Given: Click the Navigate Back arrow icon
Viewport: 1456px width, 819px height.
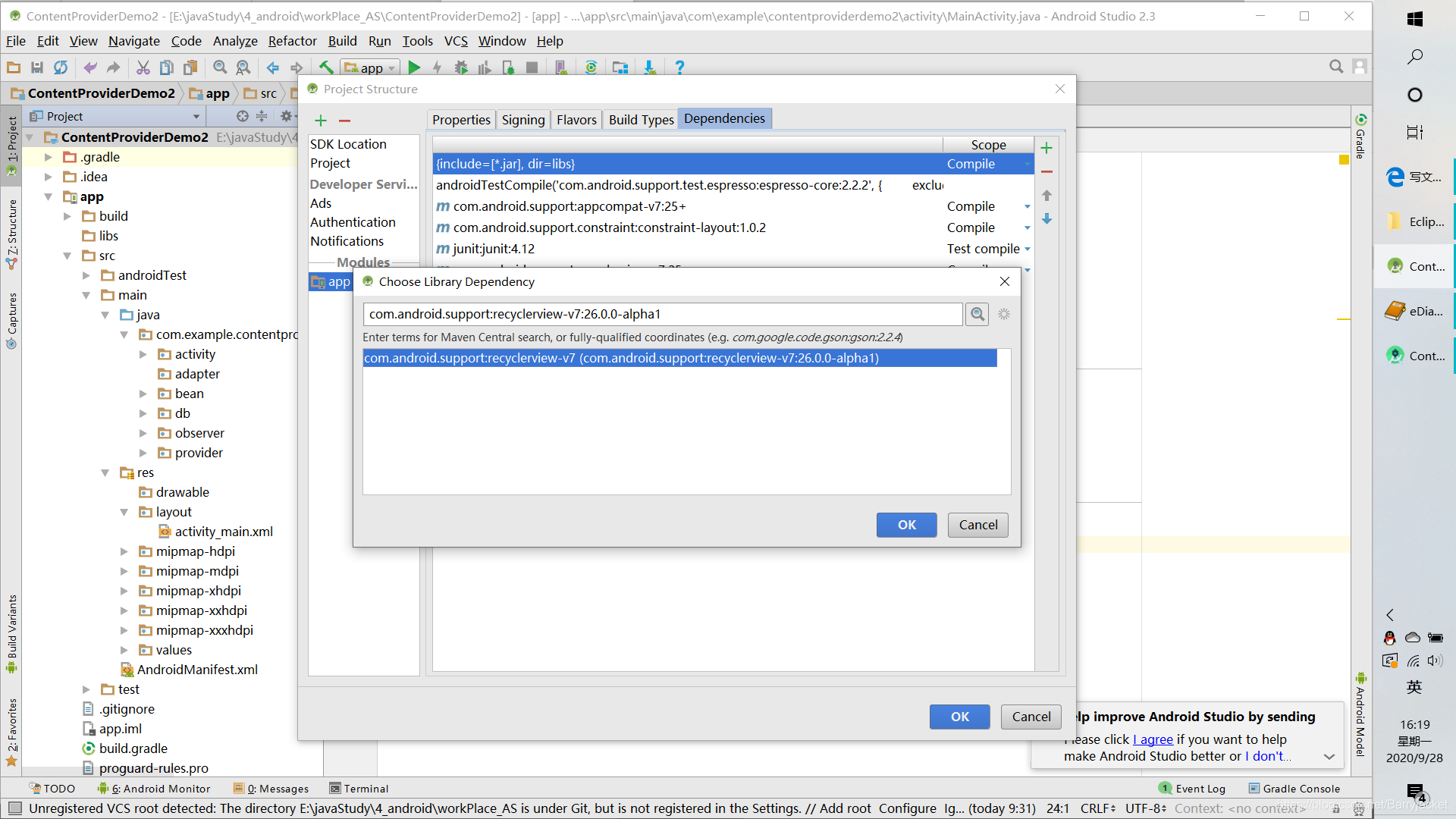Looking at the screenshot, I should point(273,67).
